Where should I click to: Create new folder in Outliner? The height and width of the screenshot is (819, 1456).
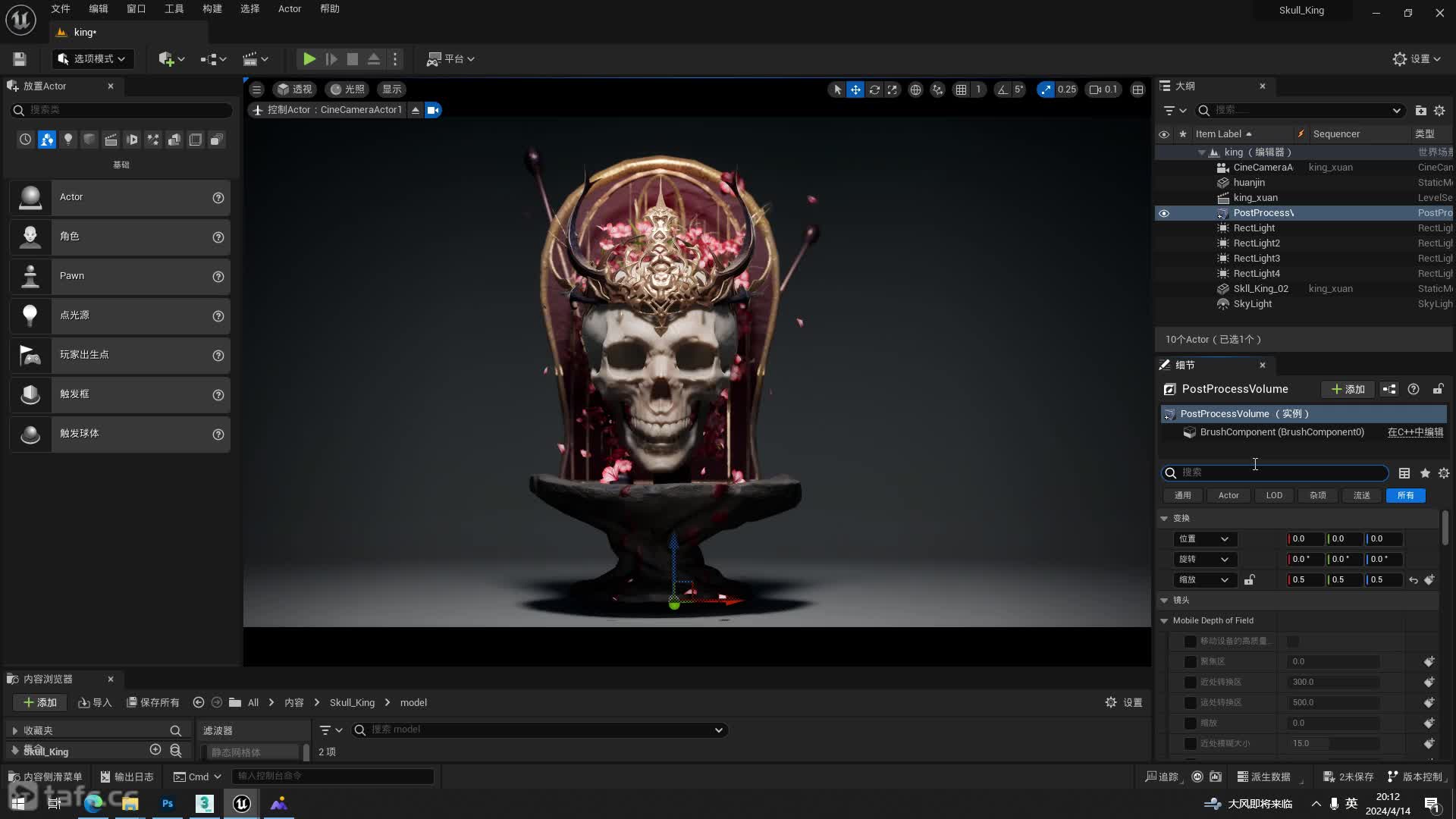1420,111
